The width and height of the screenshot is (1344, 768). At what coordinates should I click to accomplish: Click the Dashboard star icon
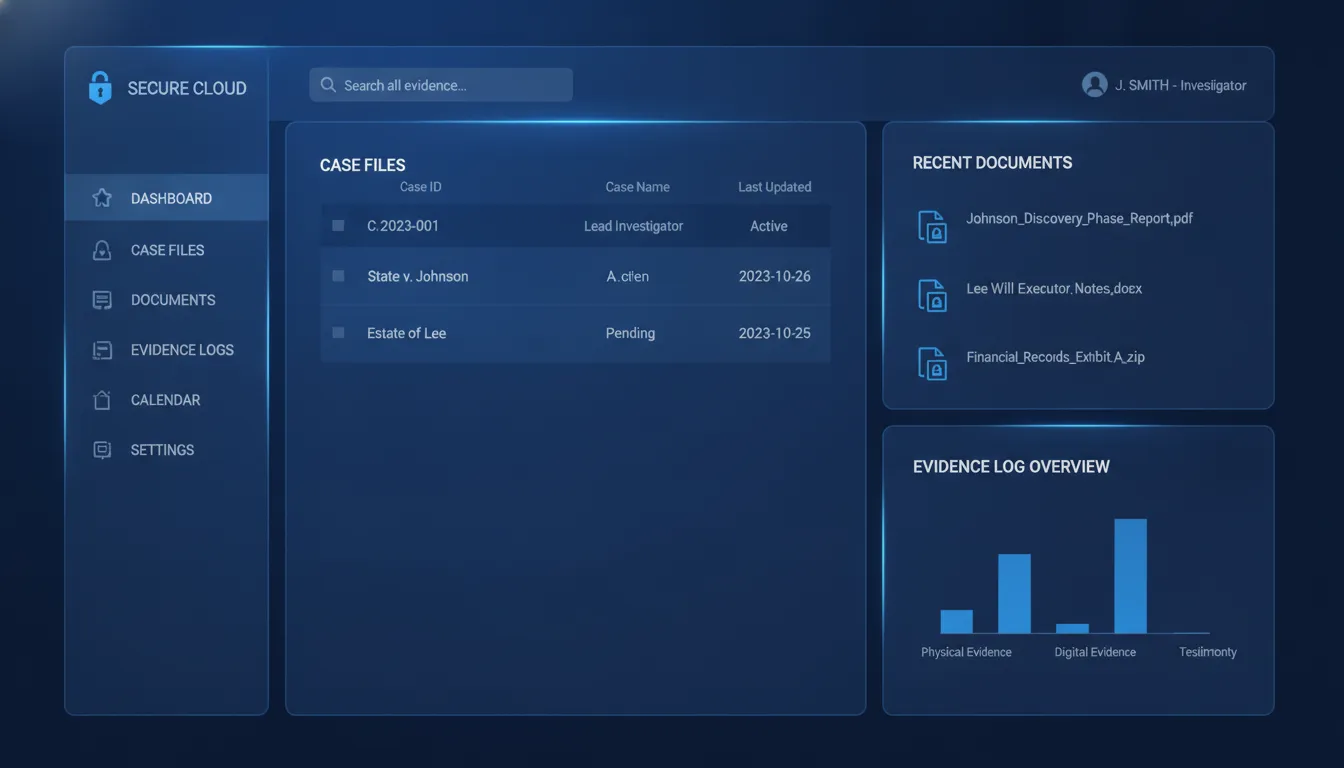point(102,198)
